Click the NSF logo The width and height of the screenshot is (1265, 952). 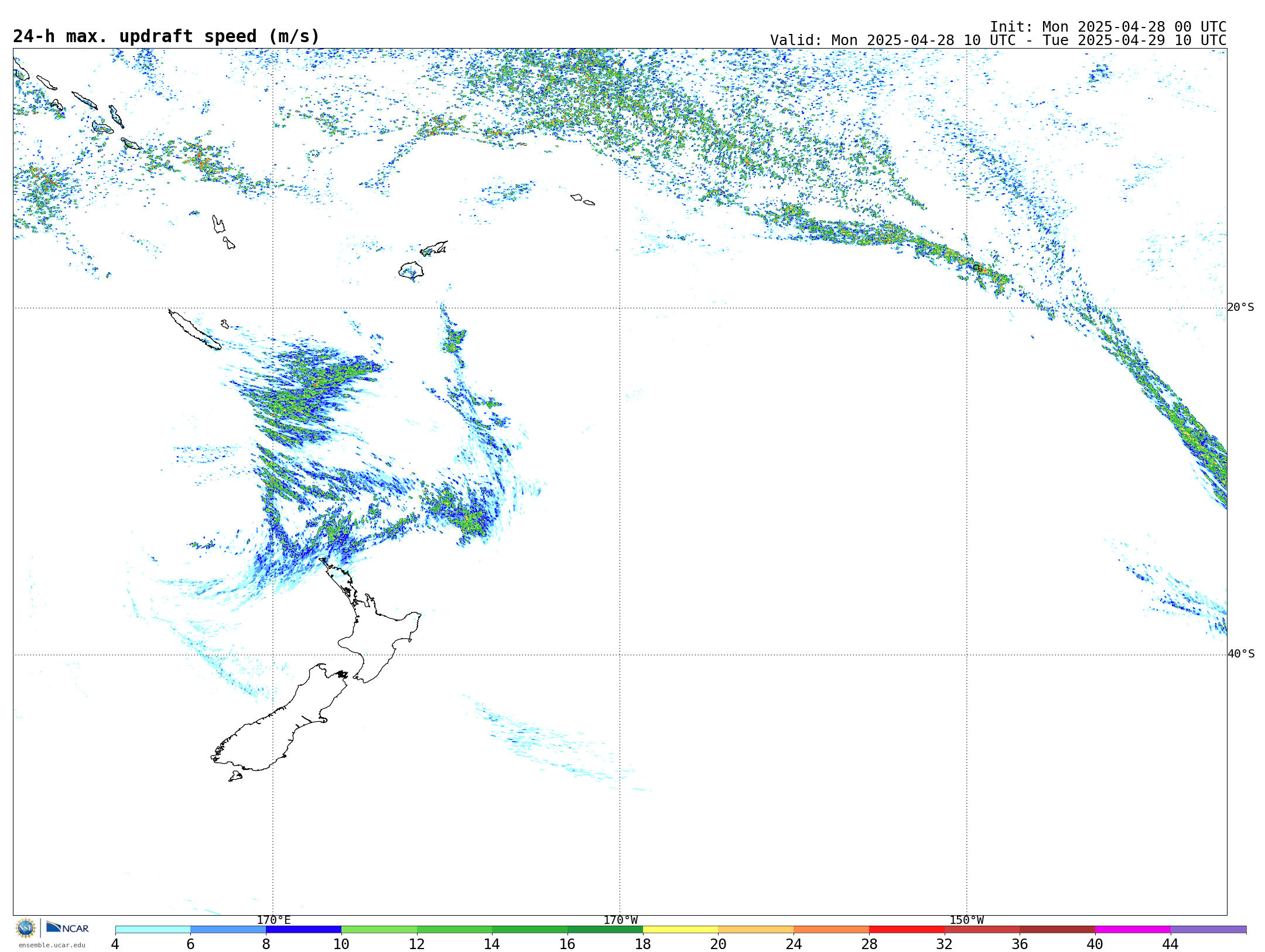[x=26, y=928]
